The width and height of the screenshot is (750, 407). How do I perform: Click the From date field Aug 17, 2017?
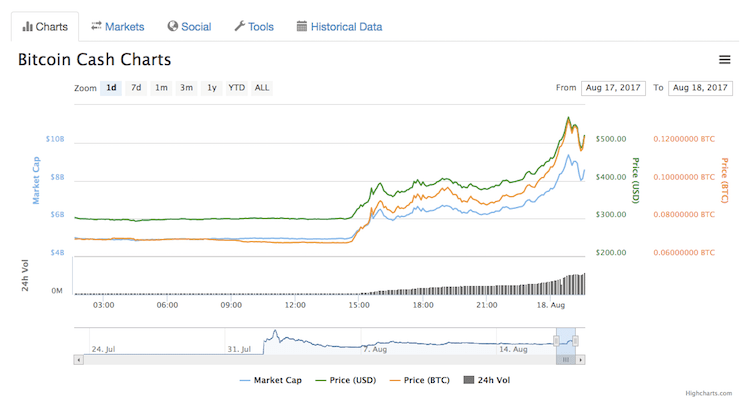tap(613, 88)
